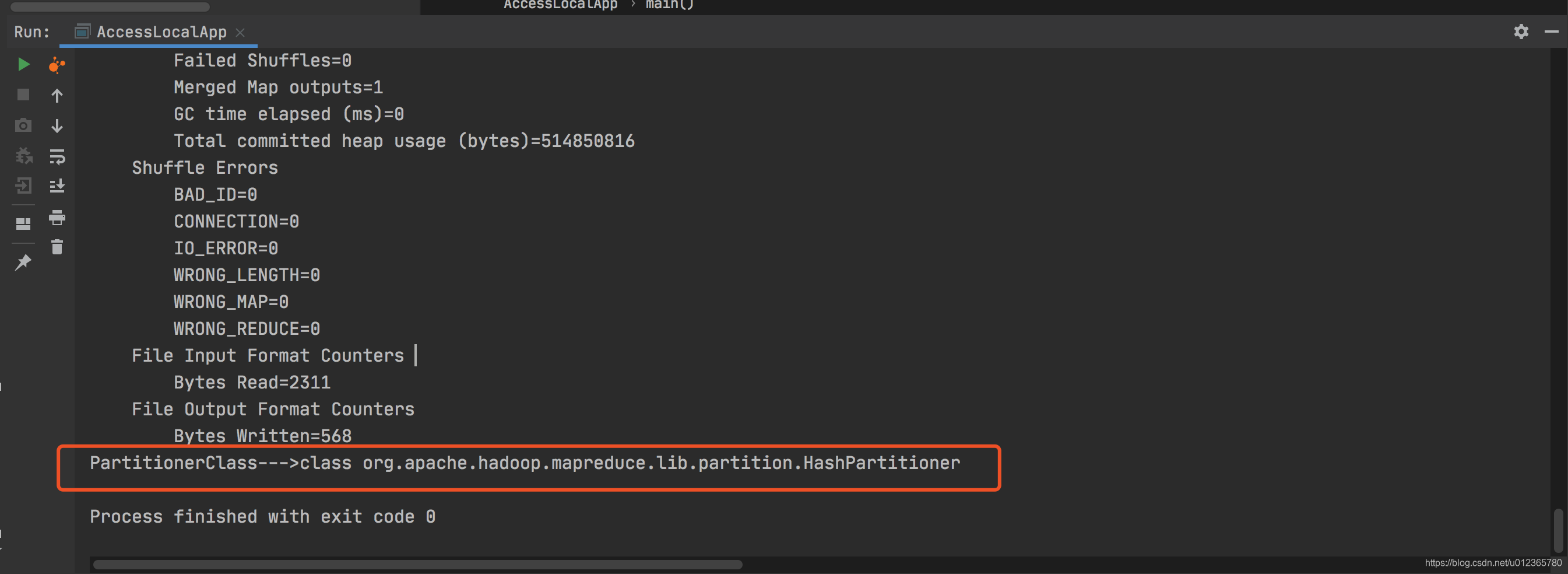Click the vertical scrollbar thumb on right

pyautogui.click(x=1558, y=530)
